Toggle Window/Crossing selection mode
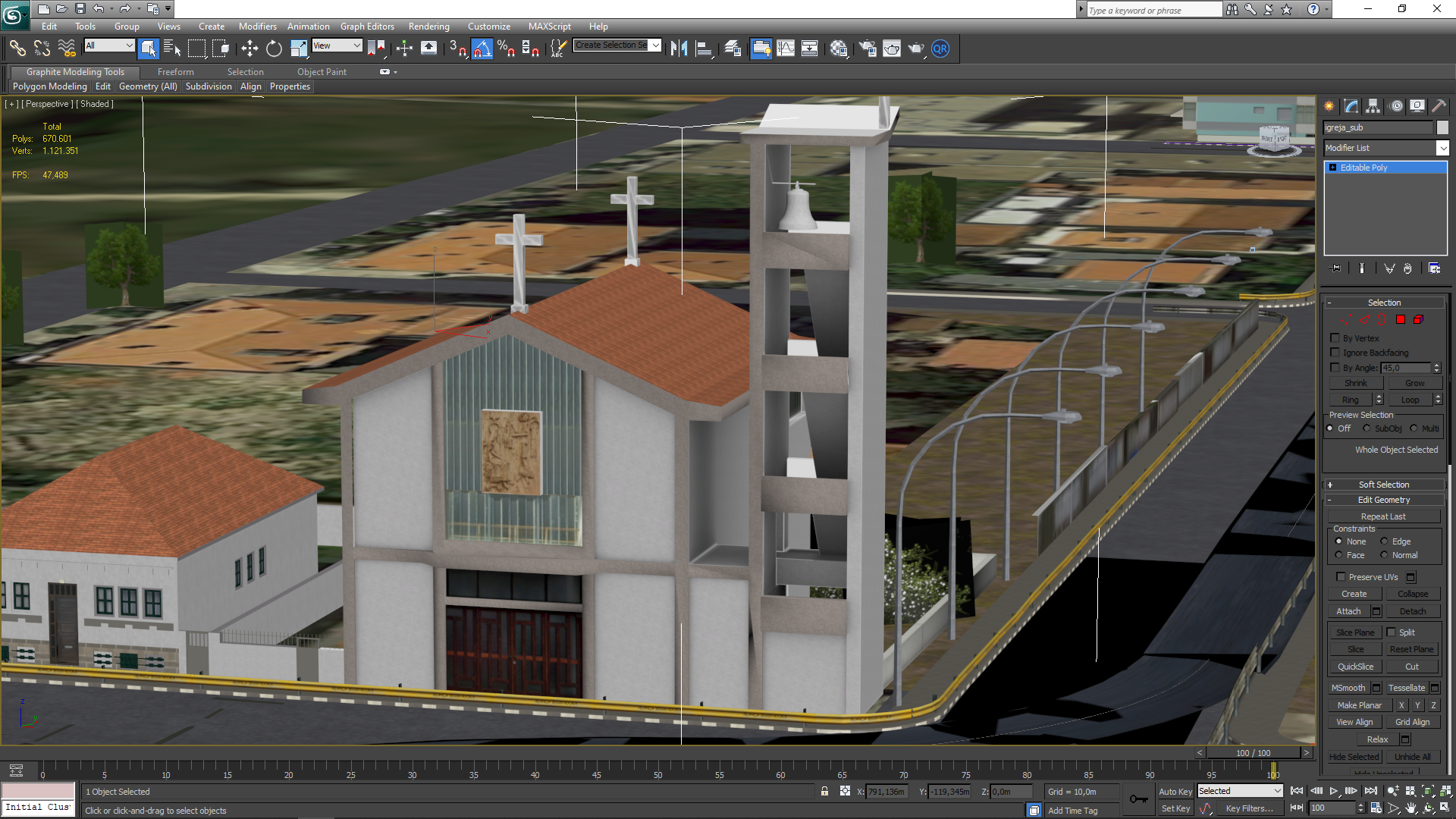The image size is (1456, 819). pyautogui.click(x=221, y=49)
